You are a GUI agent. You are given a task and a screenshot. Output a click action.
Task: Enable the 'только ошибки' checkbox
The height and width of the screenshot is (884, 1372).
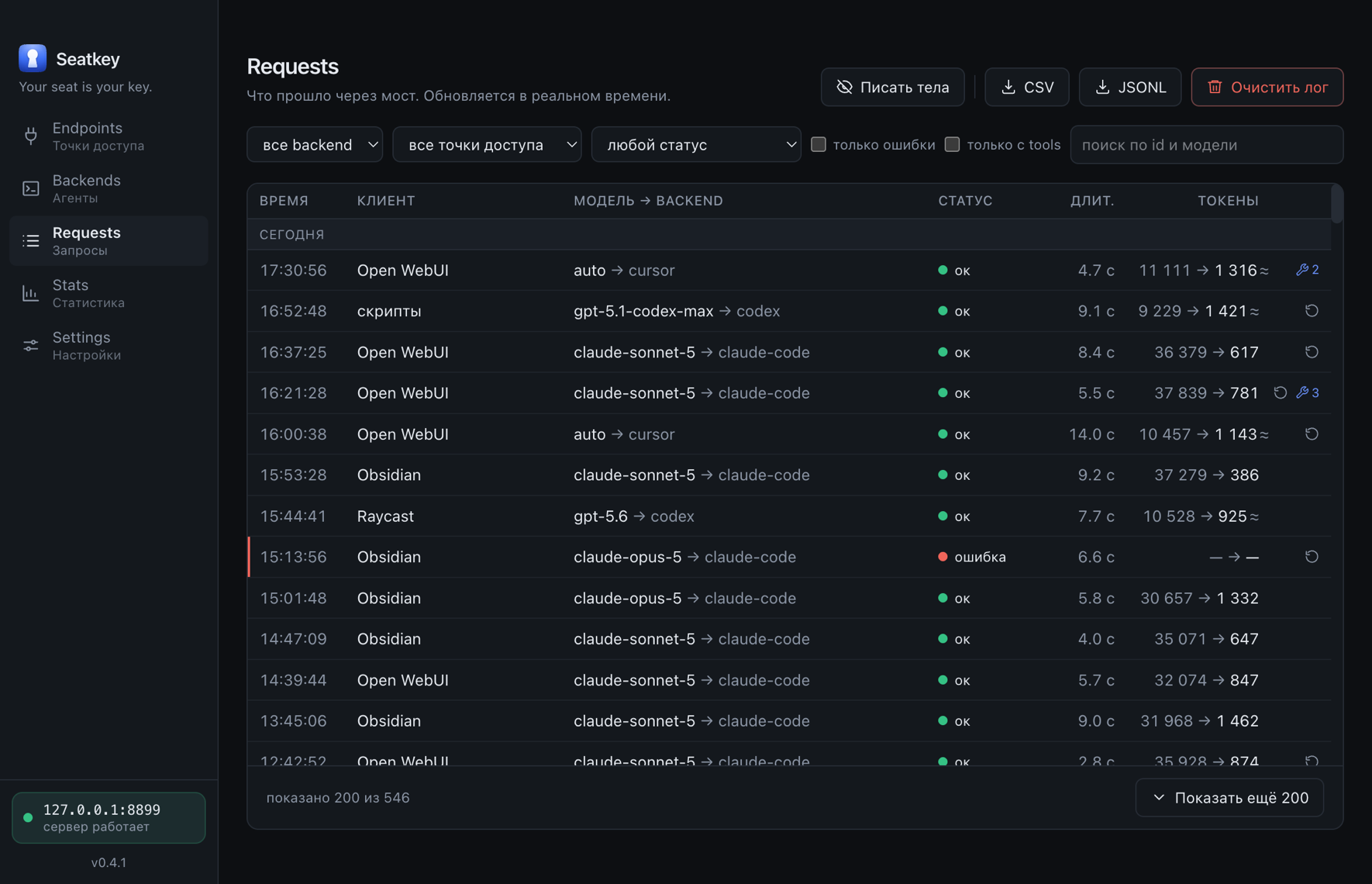click(x=819, y=144)
